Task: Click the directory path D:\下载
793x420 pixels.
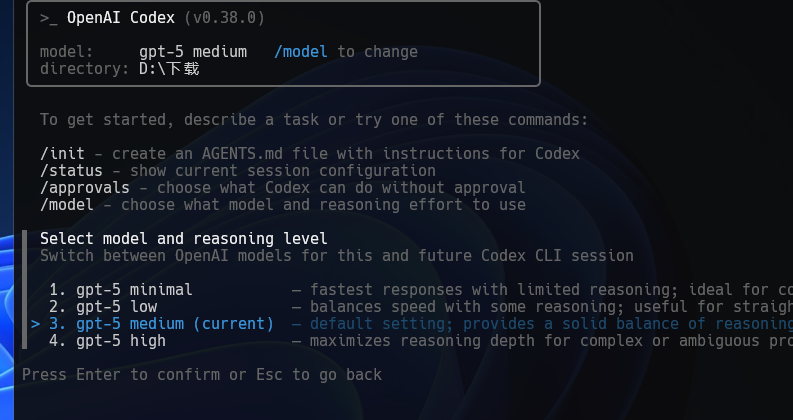Action: tap(169, 68)
